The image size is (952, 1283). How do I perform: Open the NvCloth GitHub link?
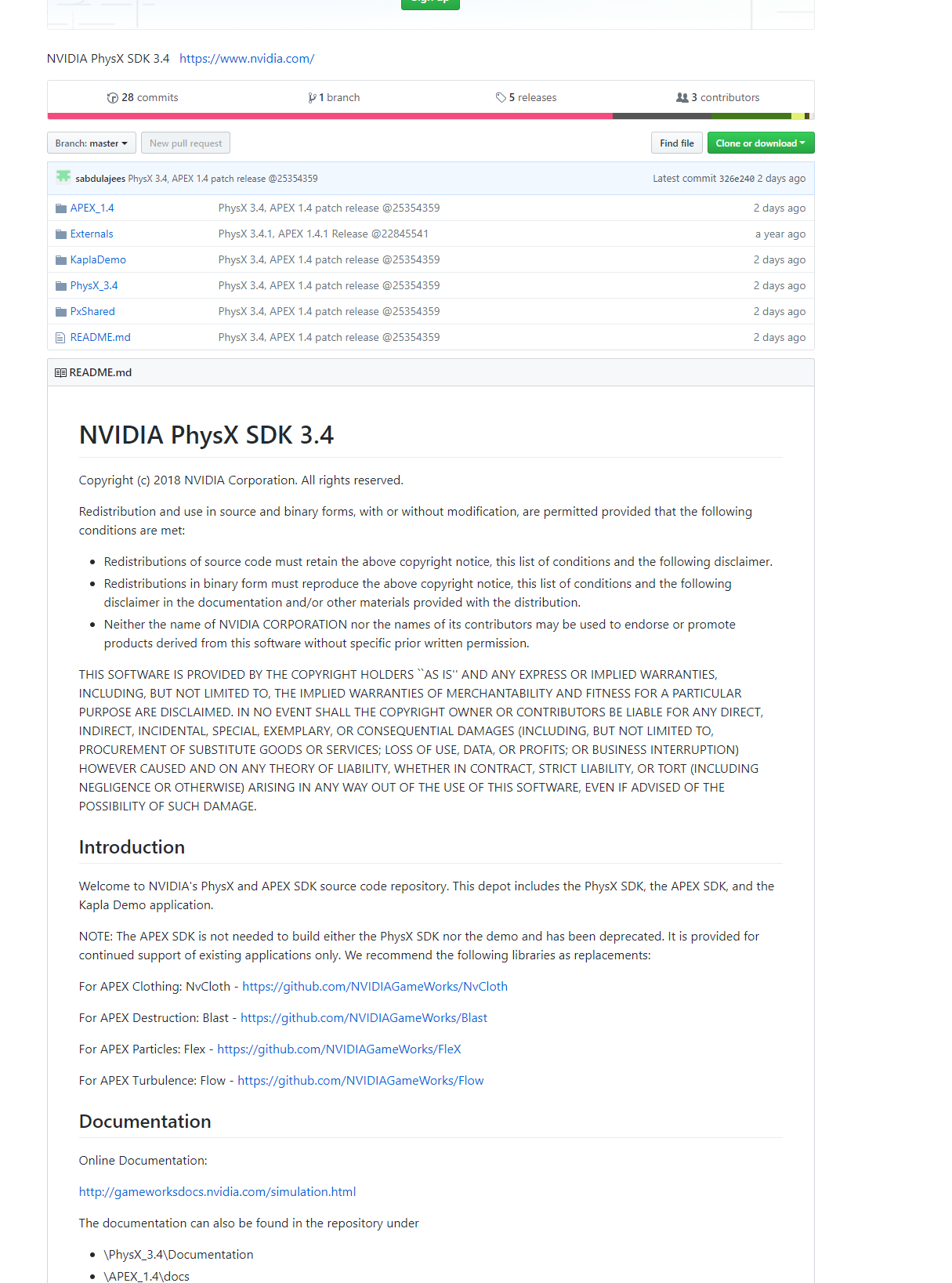pos(375,987)
